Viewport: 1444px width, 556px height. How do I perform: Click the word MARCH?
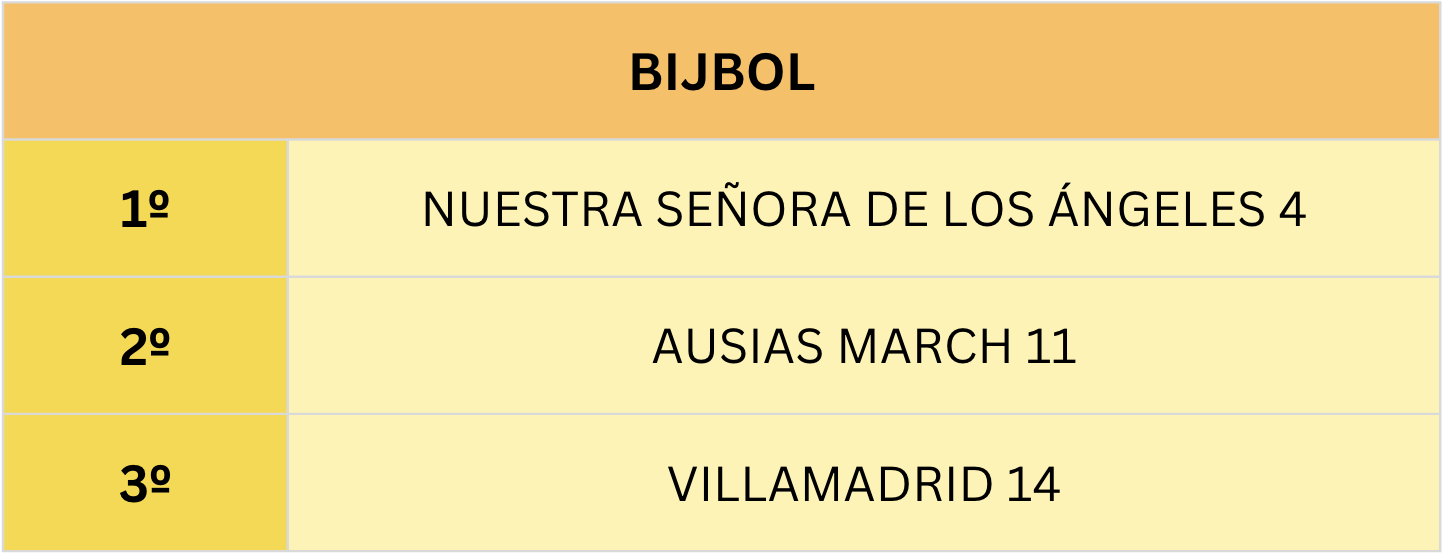click(x=925, y=348)
